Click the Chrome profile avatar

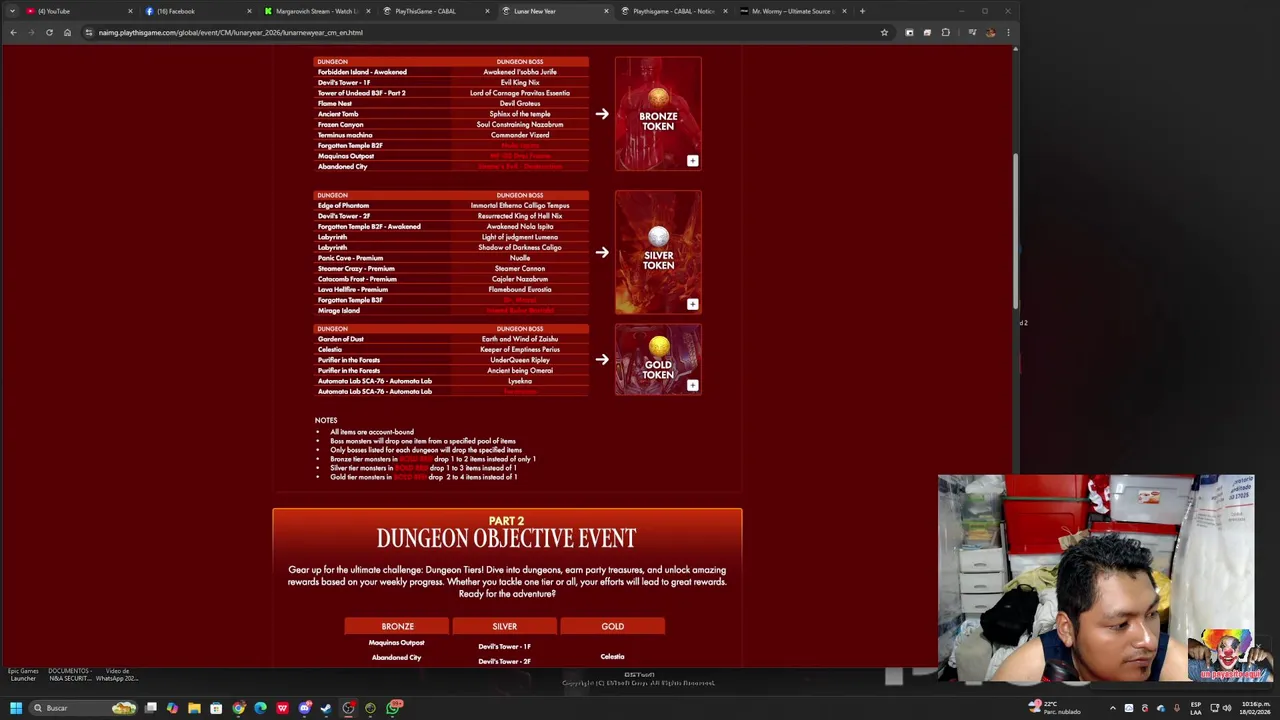990,32
